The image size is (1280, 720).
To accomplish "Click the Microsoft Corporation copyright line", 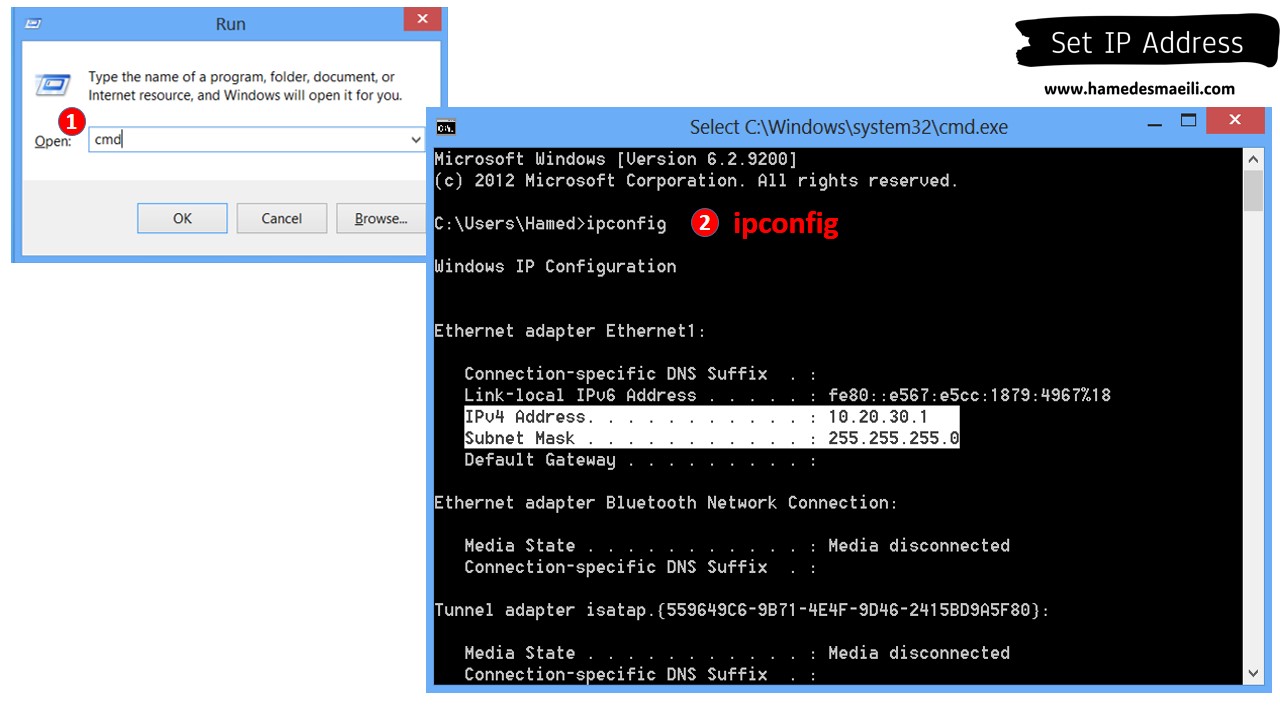I will [696, 180].
